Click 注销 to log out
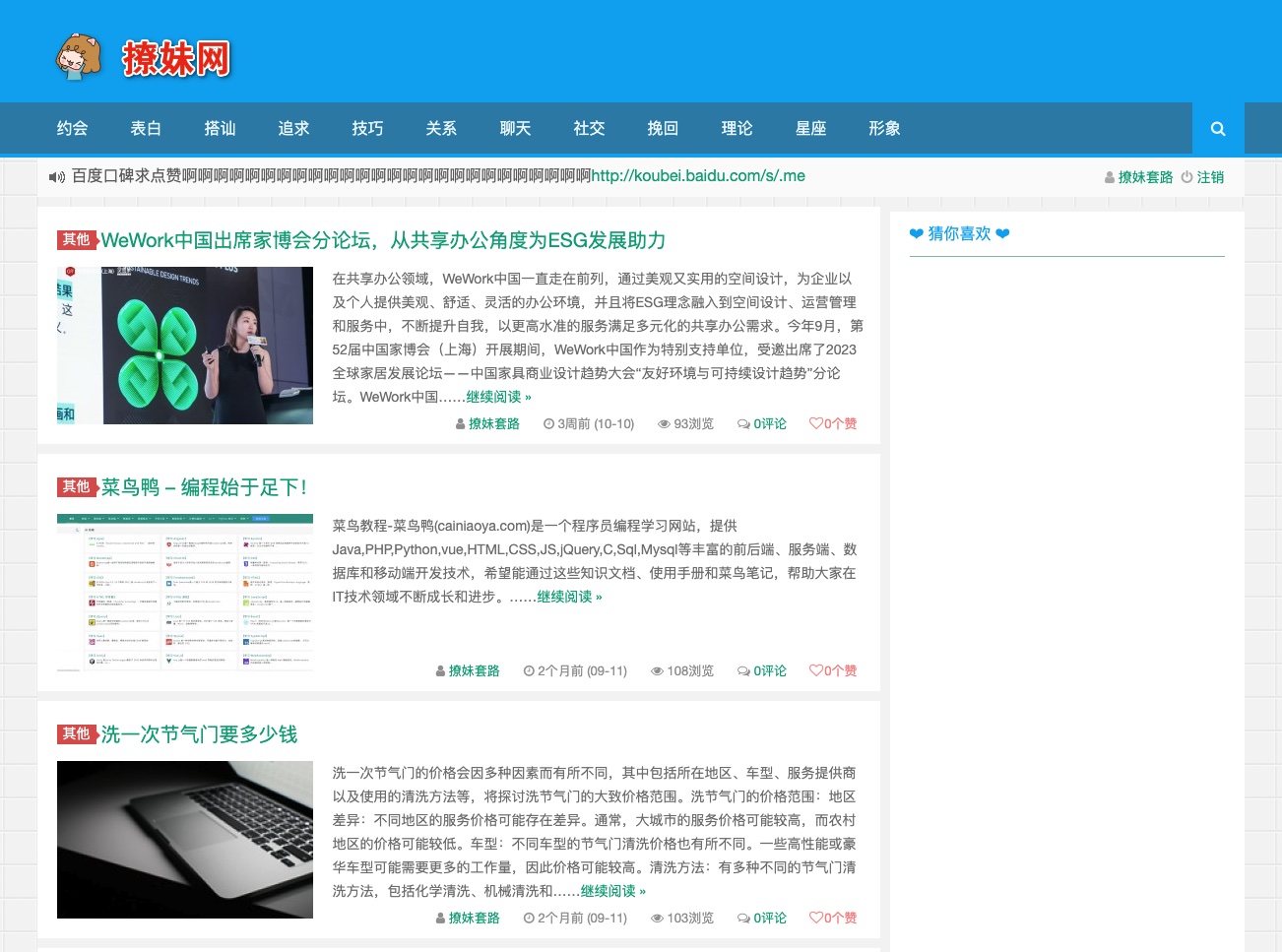The height and width of the screenshot is (952, 1282). [x=1210, y=177]
